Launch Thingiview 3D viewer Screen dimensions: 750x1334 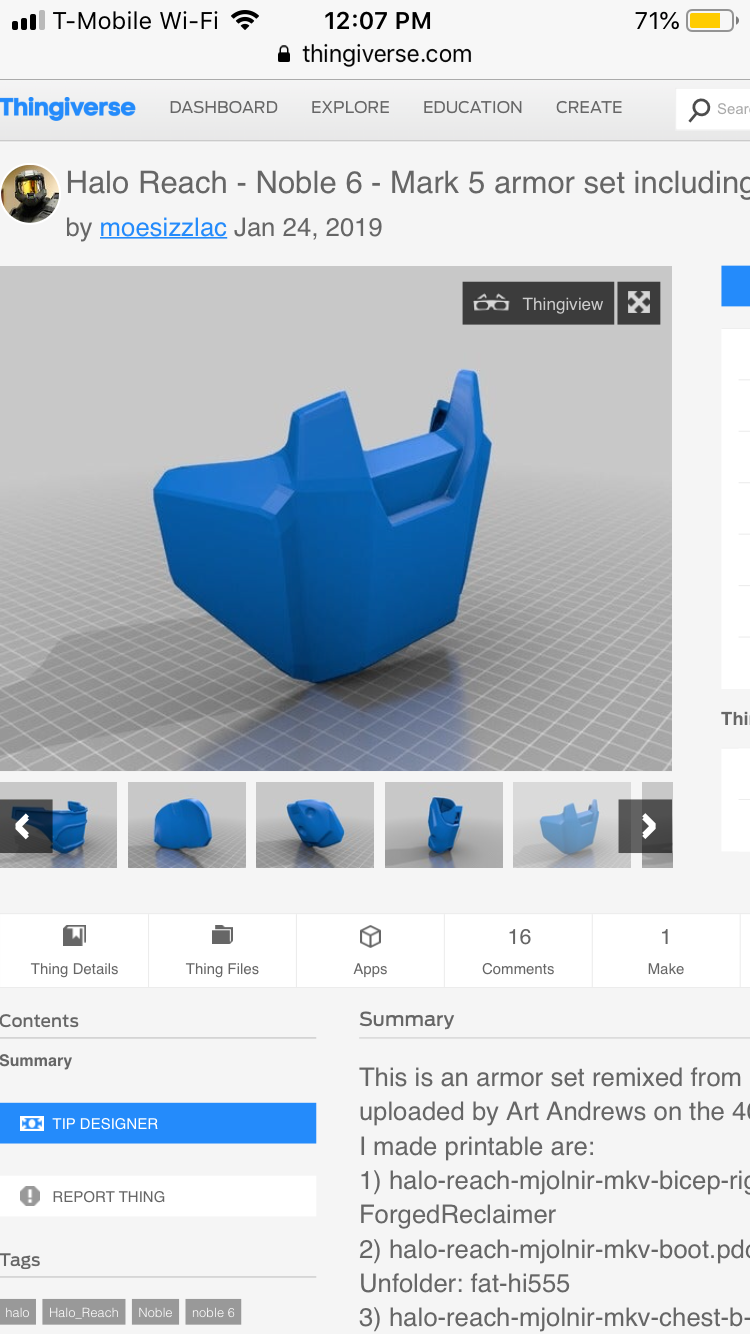(538, 304)
